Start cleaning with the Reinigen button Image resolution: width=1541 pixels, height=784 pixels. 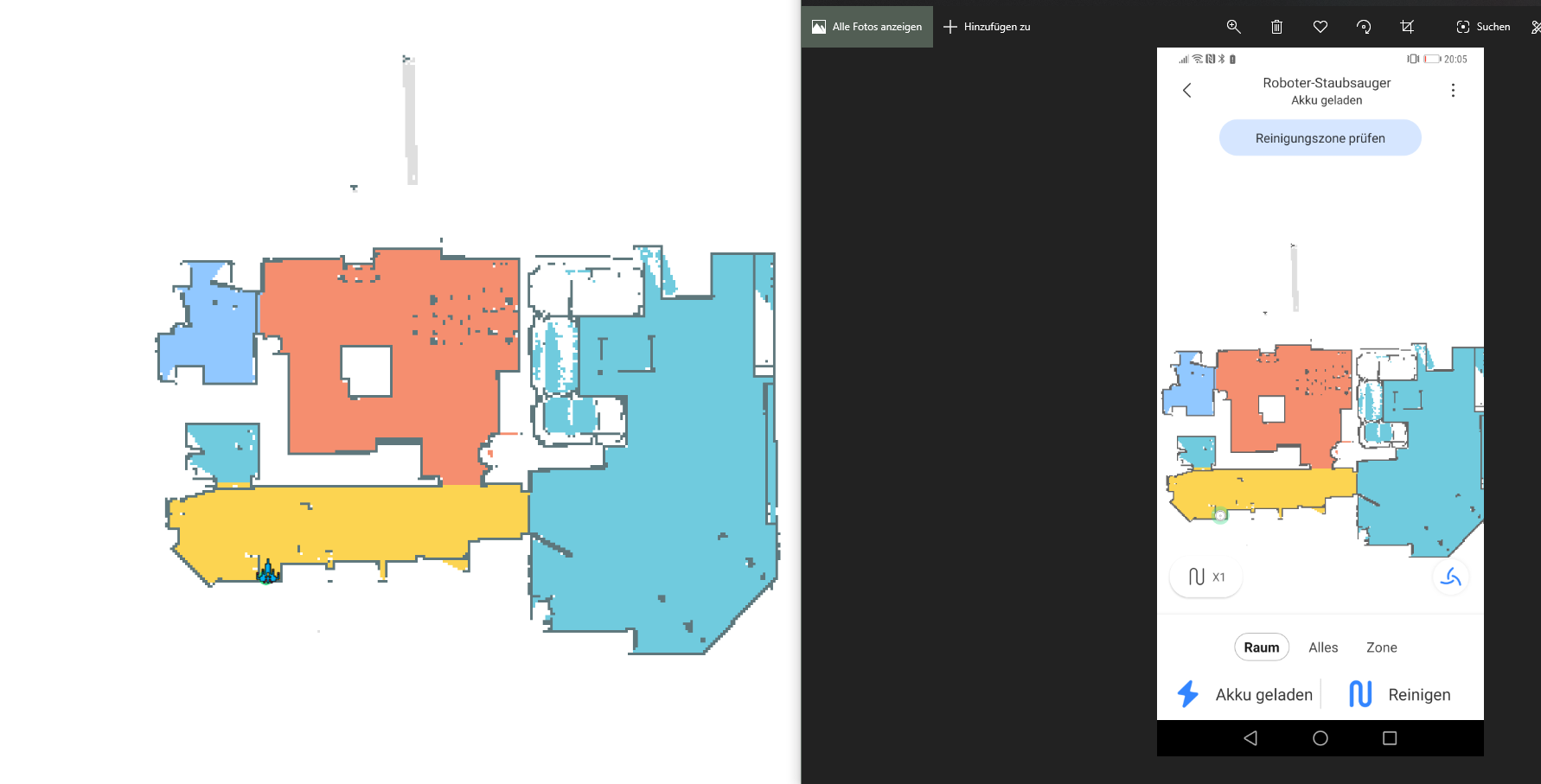pos(1399,694)
